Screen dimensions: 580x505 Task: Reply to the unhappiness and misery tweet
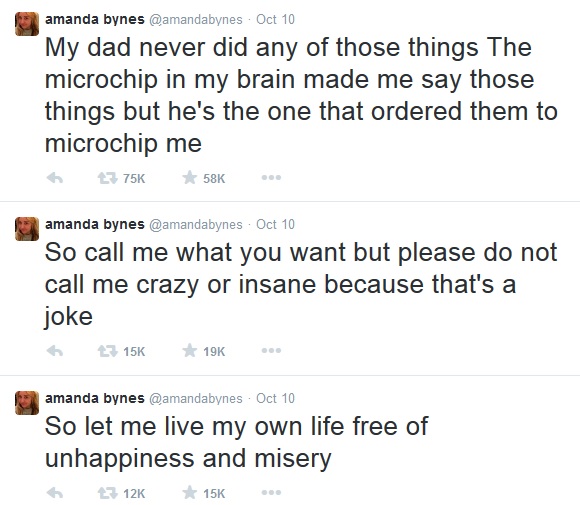tap(55, 493)
